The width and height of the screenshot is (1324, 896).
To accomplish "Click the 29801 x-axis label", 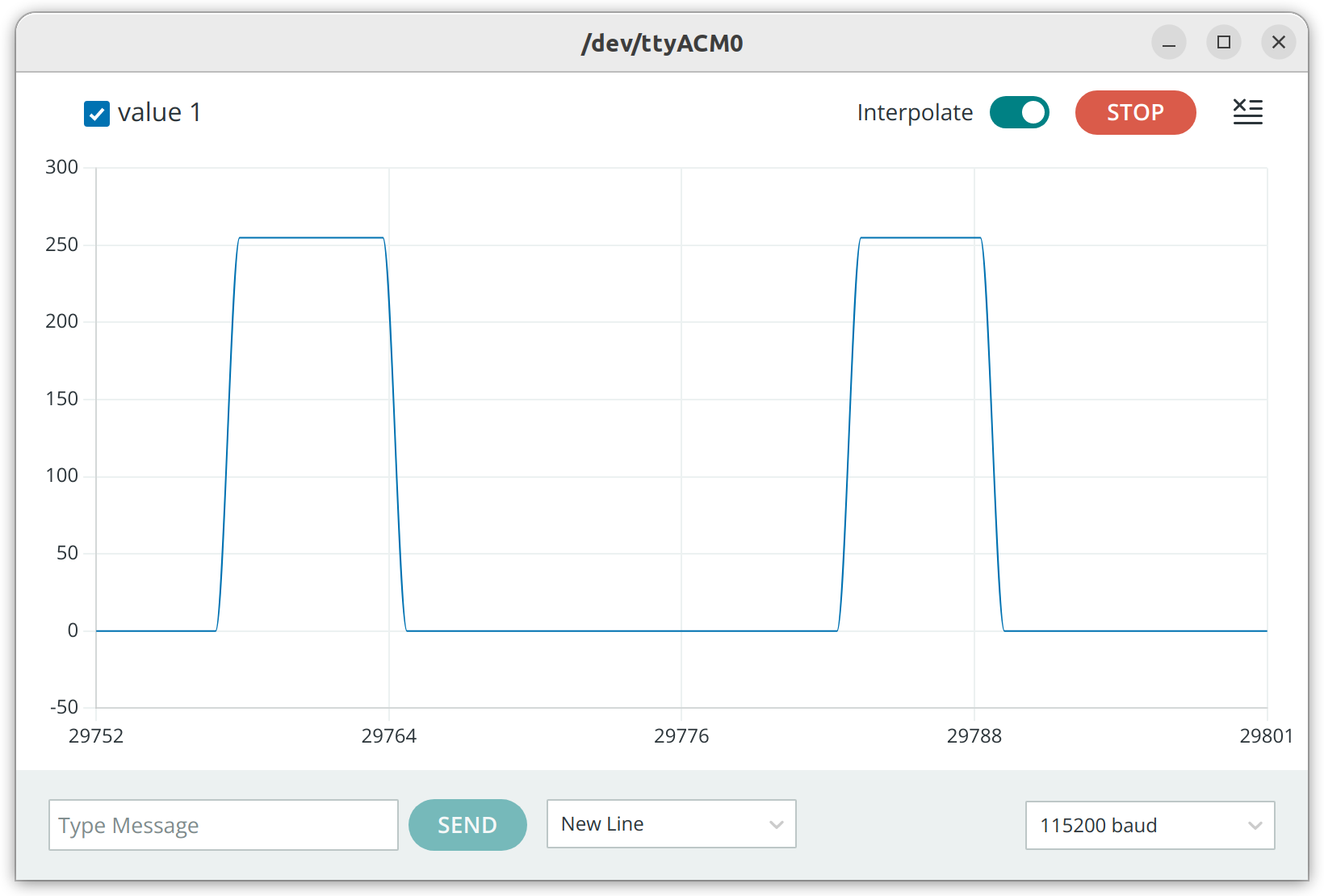I will click(x=1267, y=736).
